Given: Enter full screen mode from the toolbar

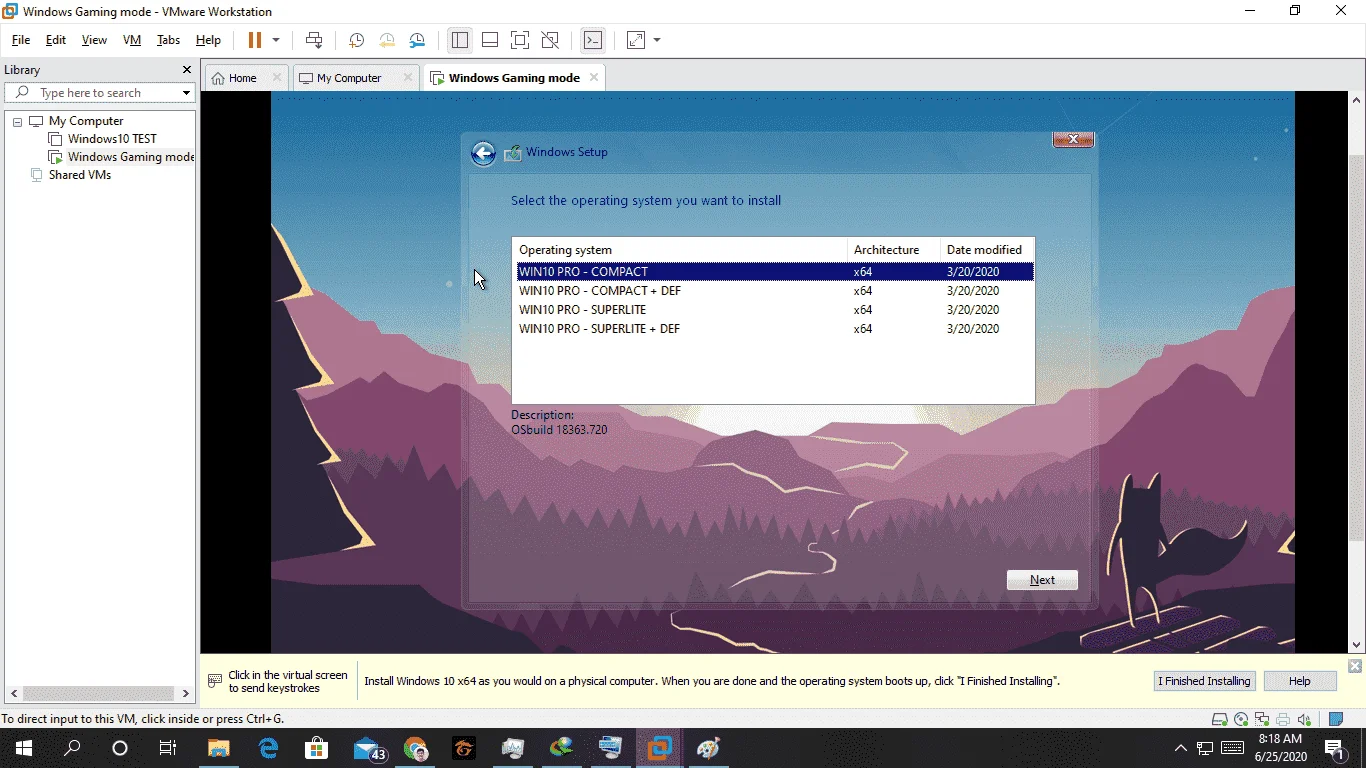Looking at the screenshot, I should (x=520, y=40).
